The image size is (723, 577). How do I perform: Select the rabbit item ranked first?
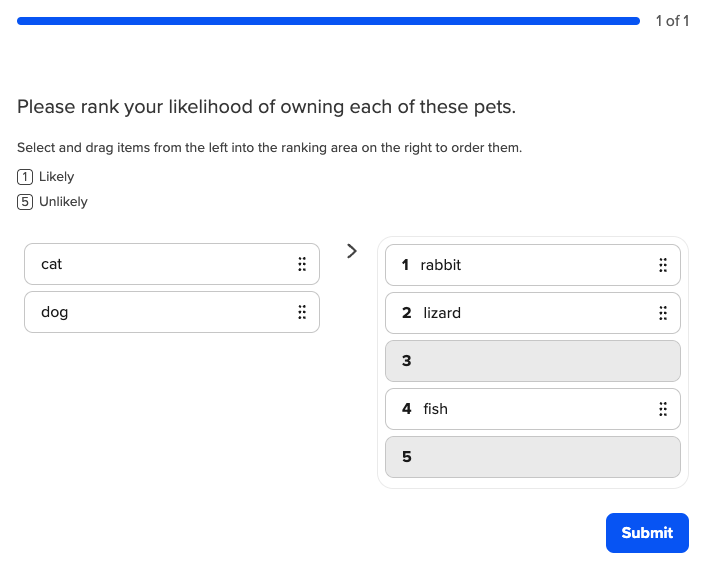point(520,265)
